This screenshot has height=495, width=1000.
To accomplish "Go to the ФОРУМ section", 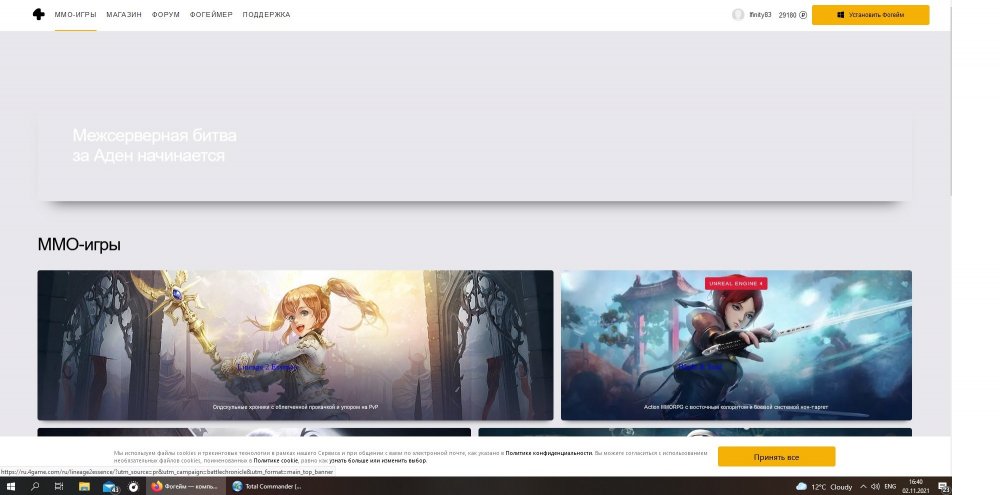I will [165, 15].
